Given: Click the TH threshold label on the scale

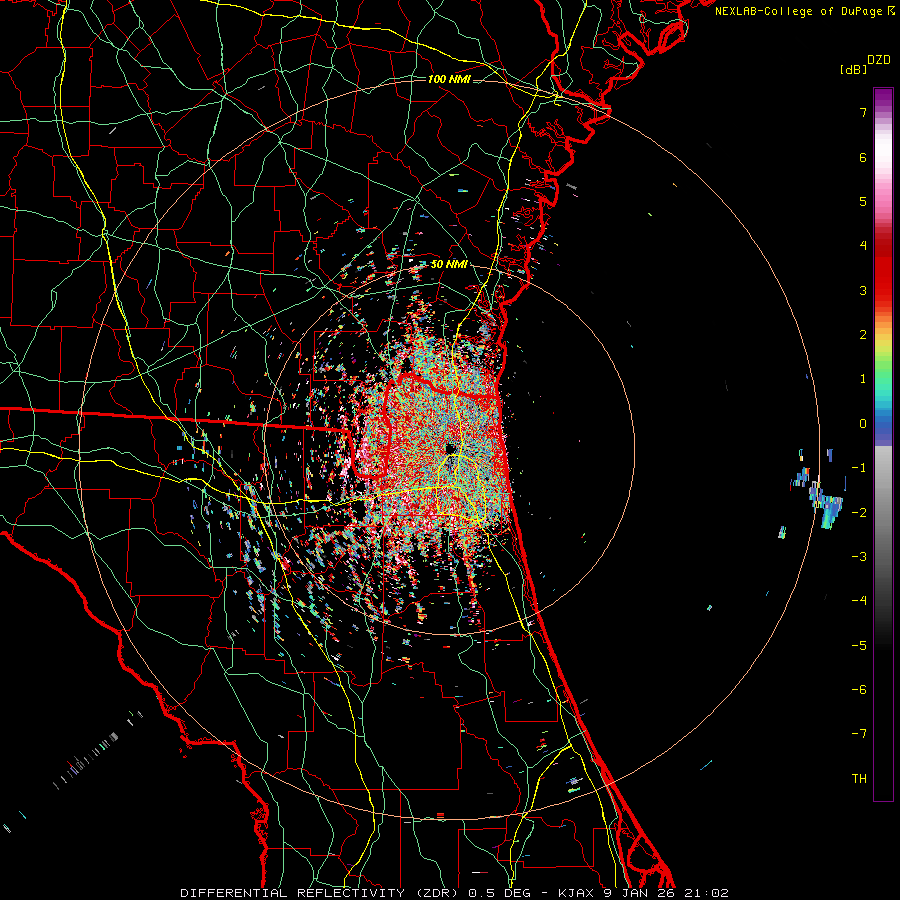Looking at the screenshot, I should point(859,779).
